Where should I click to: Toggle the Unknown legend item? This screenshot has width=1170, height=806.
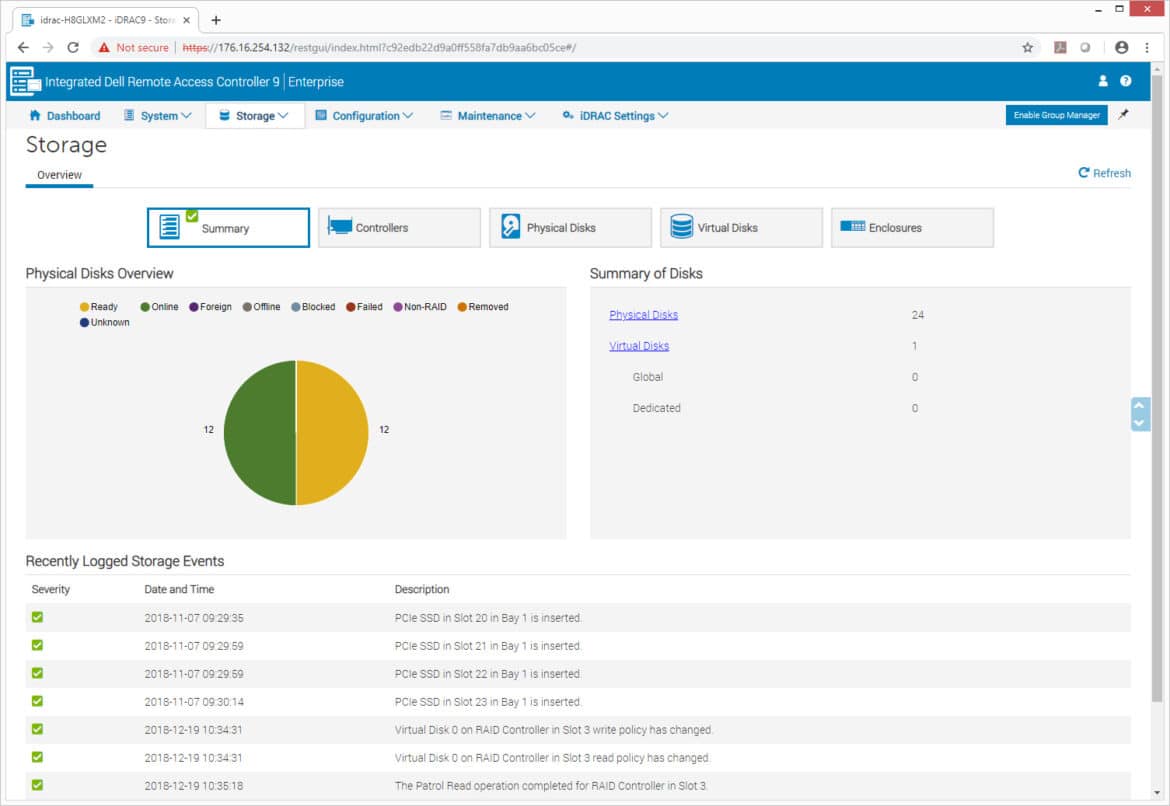click(104, 322)
